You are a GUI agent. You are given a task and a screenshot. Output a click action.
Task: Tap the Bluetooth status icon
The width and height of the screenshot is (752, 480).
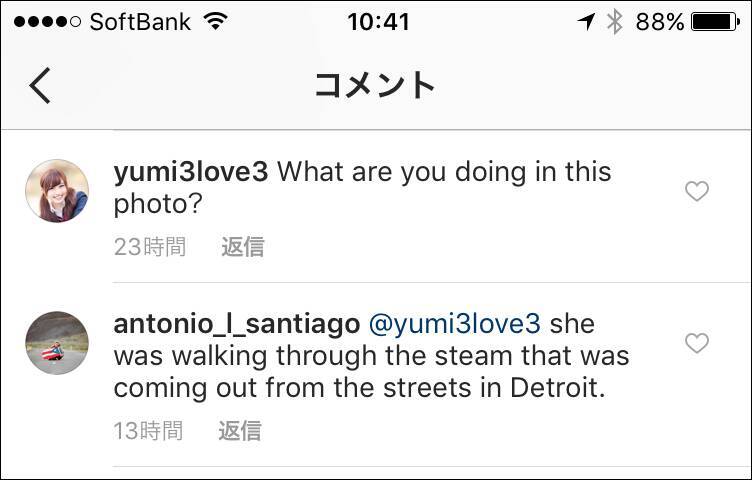615,22
